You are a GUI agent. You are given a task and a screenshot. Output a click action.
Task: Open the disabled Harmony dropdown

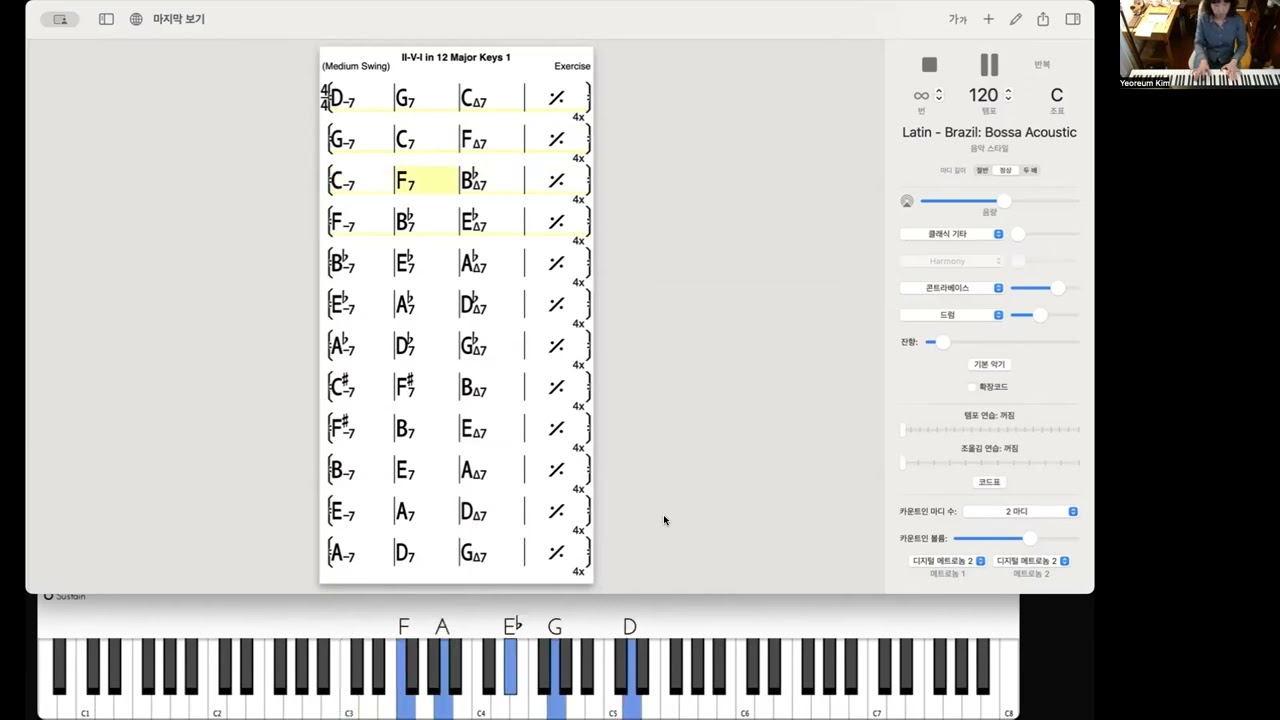(x=952, y=261)
